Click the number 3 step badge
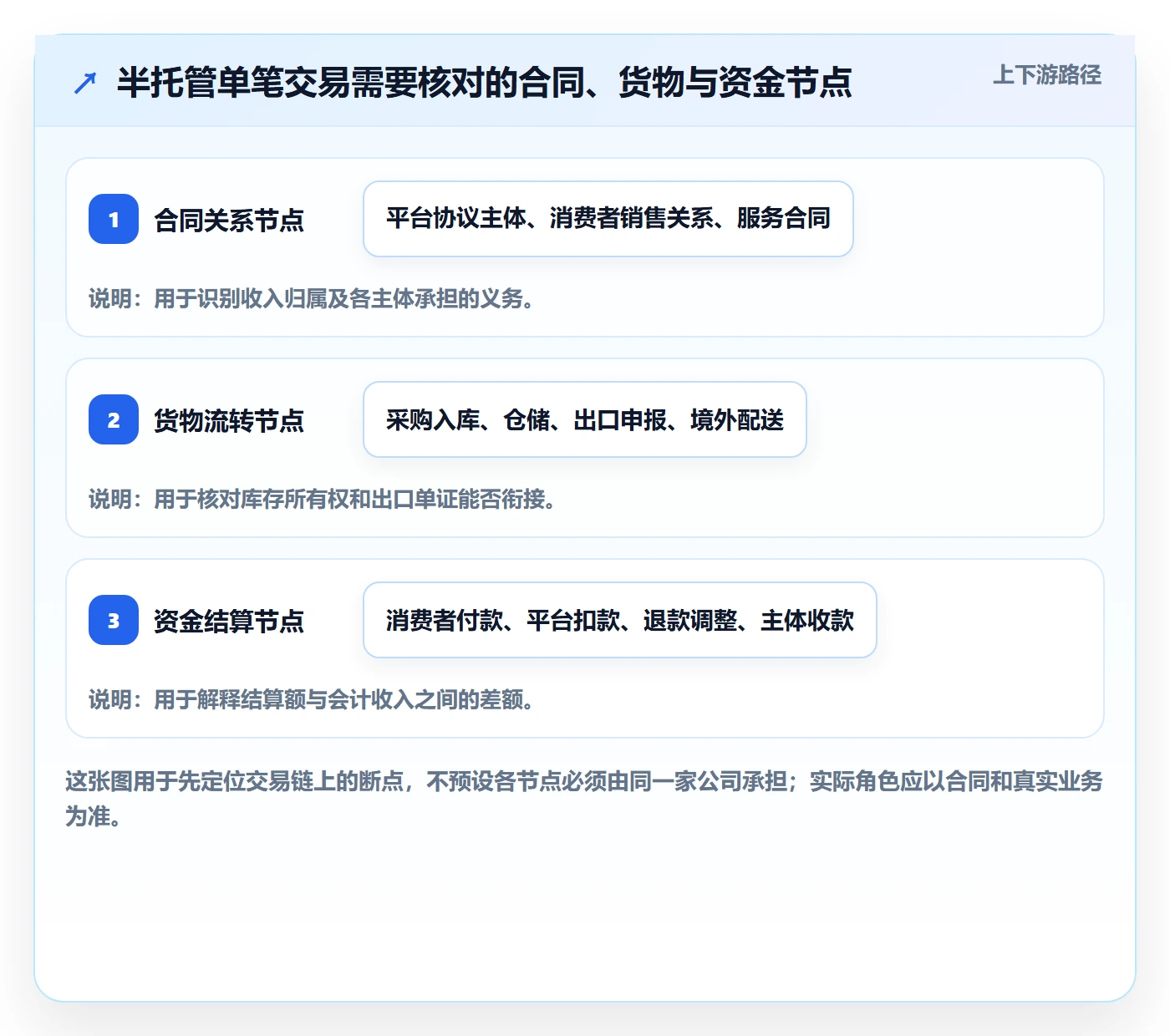 [x=114, y=620]
